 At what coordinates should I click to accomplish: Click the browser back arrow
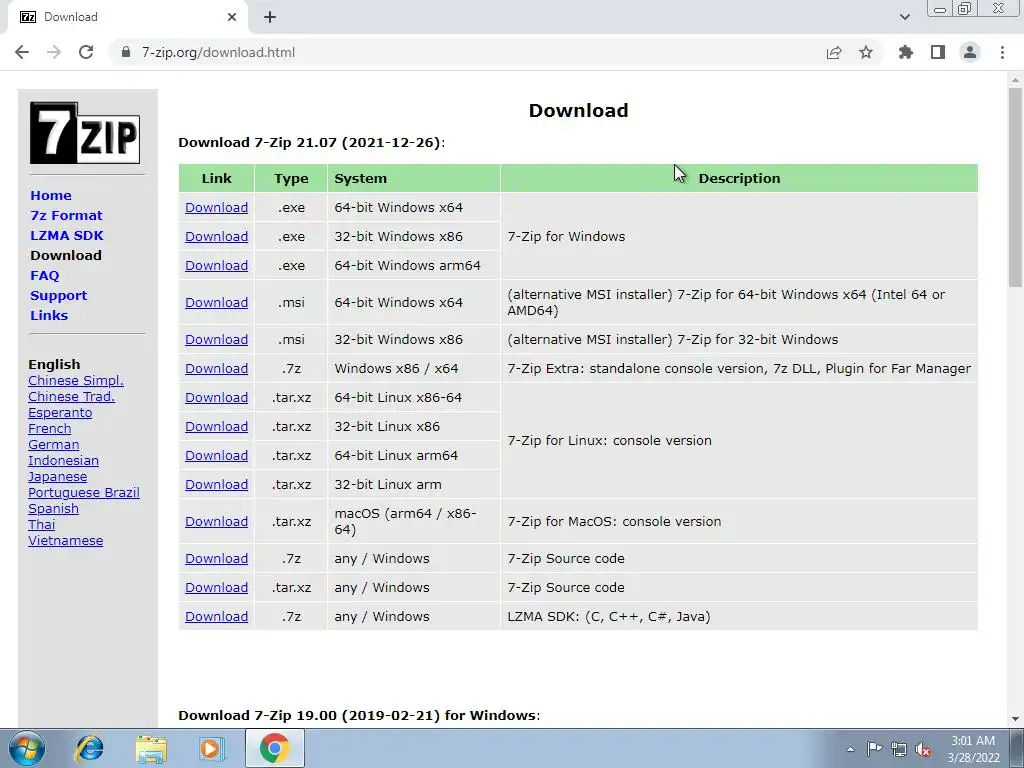click(x=22, y=52)
